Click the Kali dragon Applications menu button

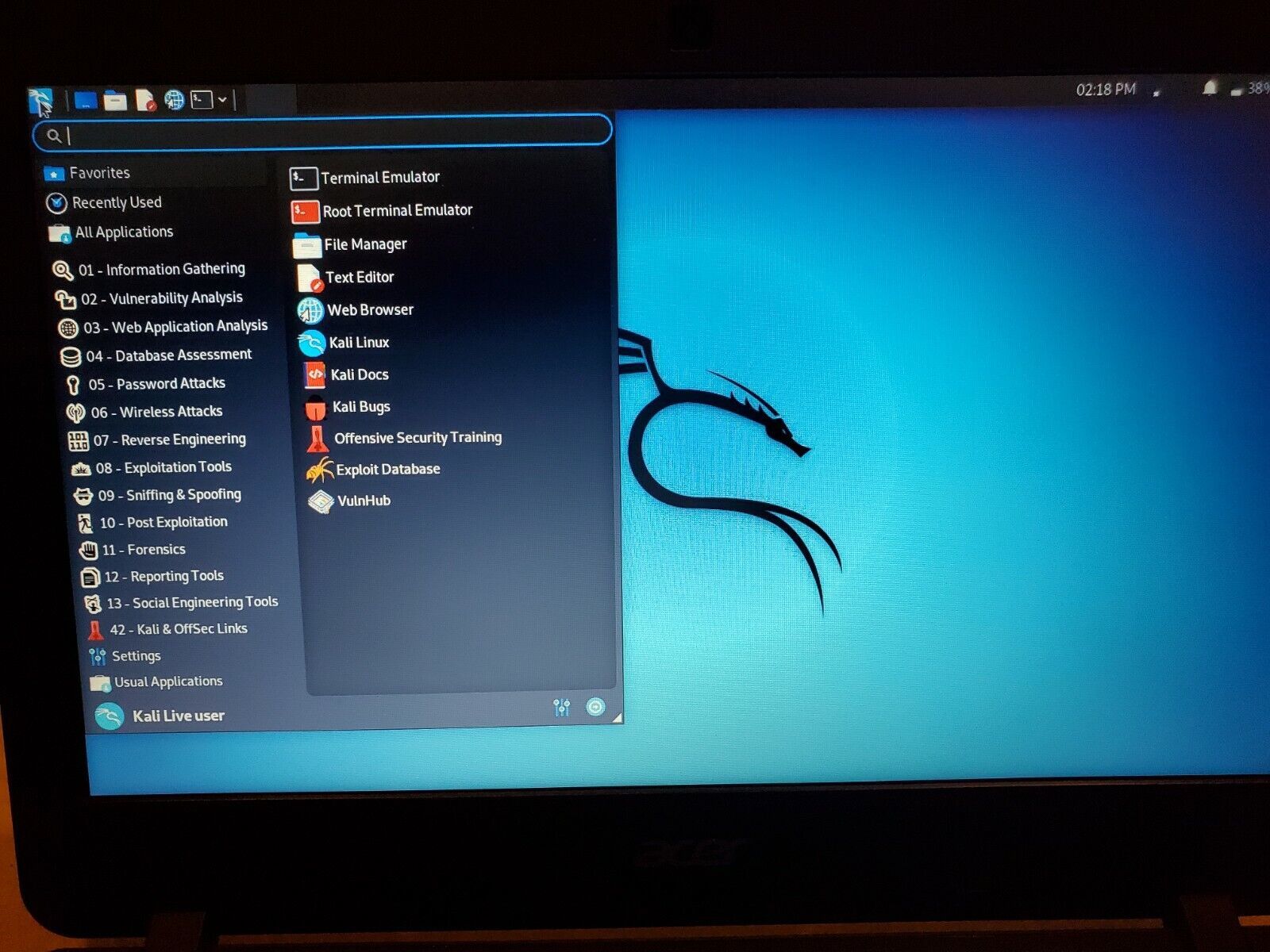tap(40, 101)
